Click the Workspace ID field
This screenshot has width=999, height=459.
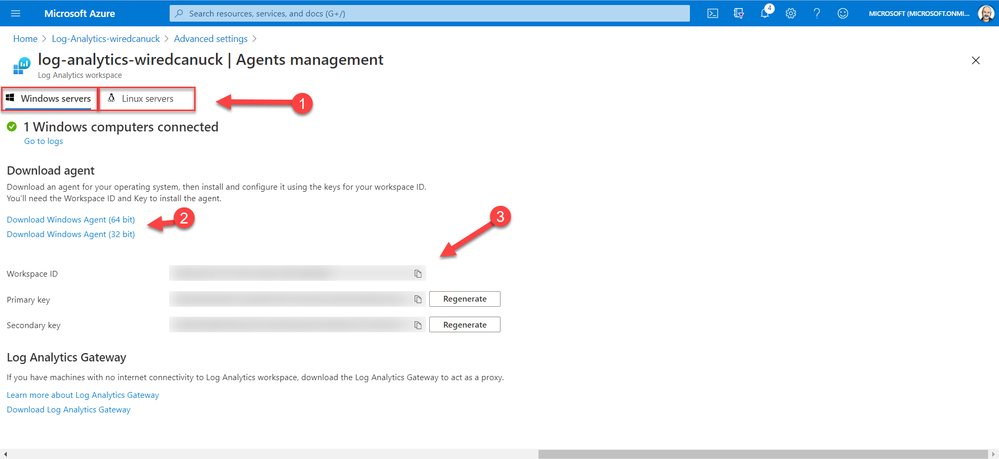pyautogui.click(x=298, y=273)
